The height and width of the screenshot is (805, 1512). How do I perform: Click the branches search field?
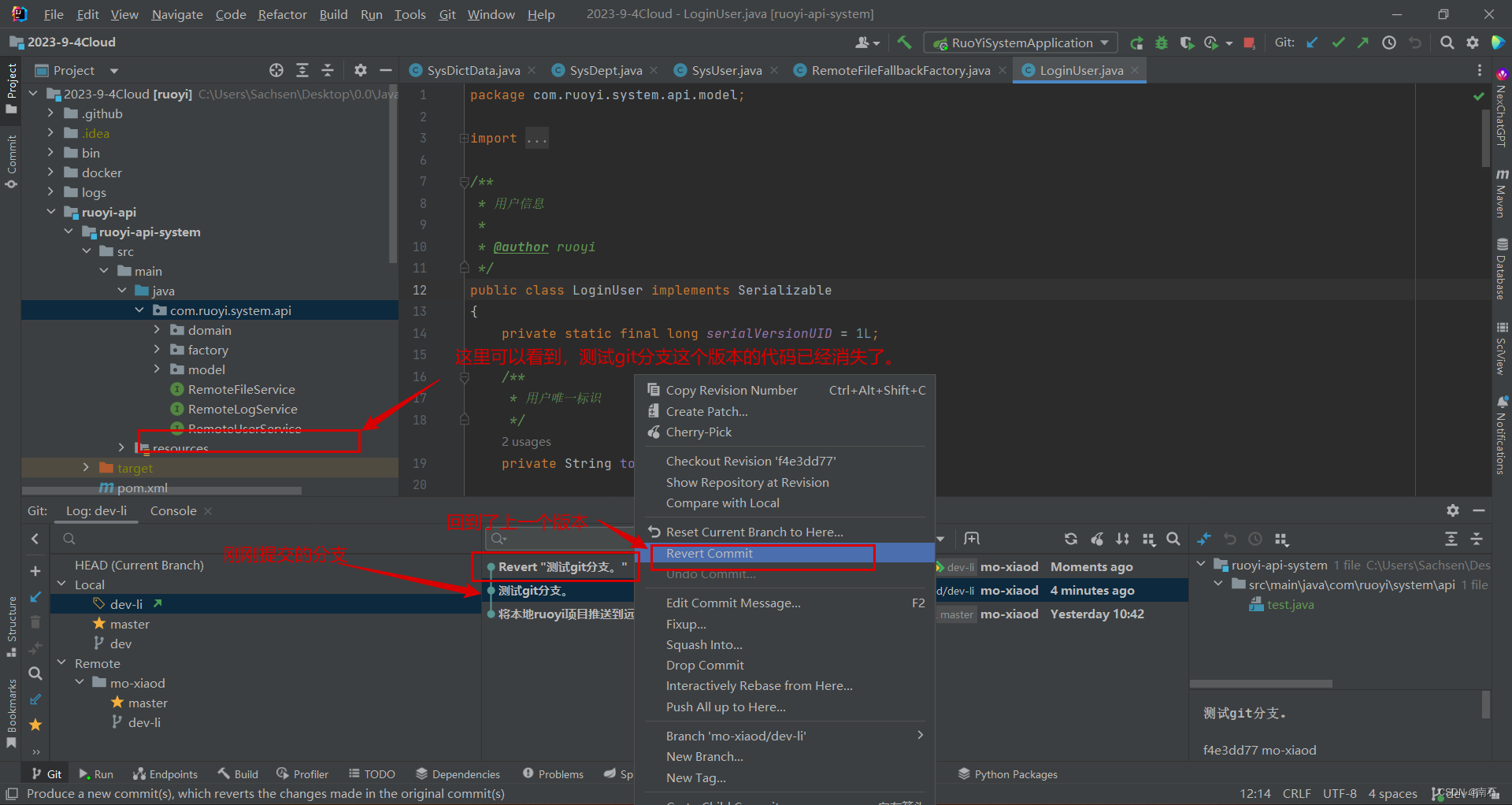coord(266,539)
